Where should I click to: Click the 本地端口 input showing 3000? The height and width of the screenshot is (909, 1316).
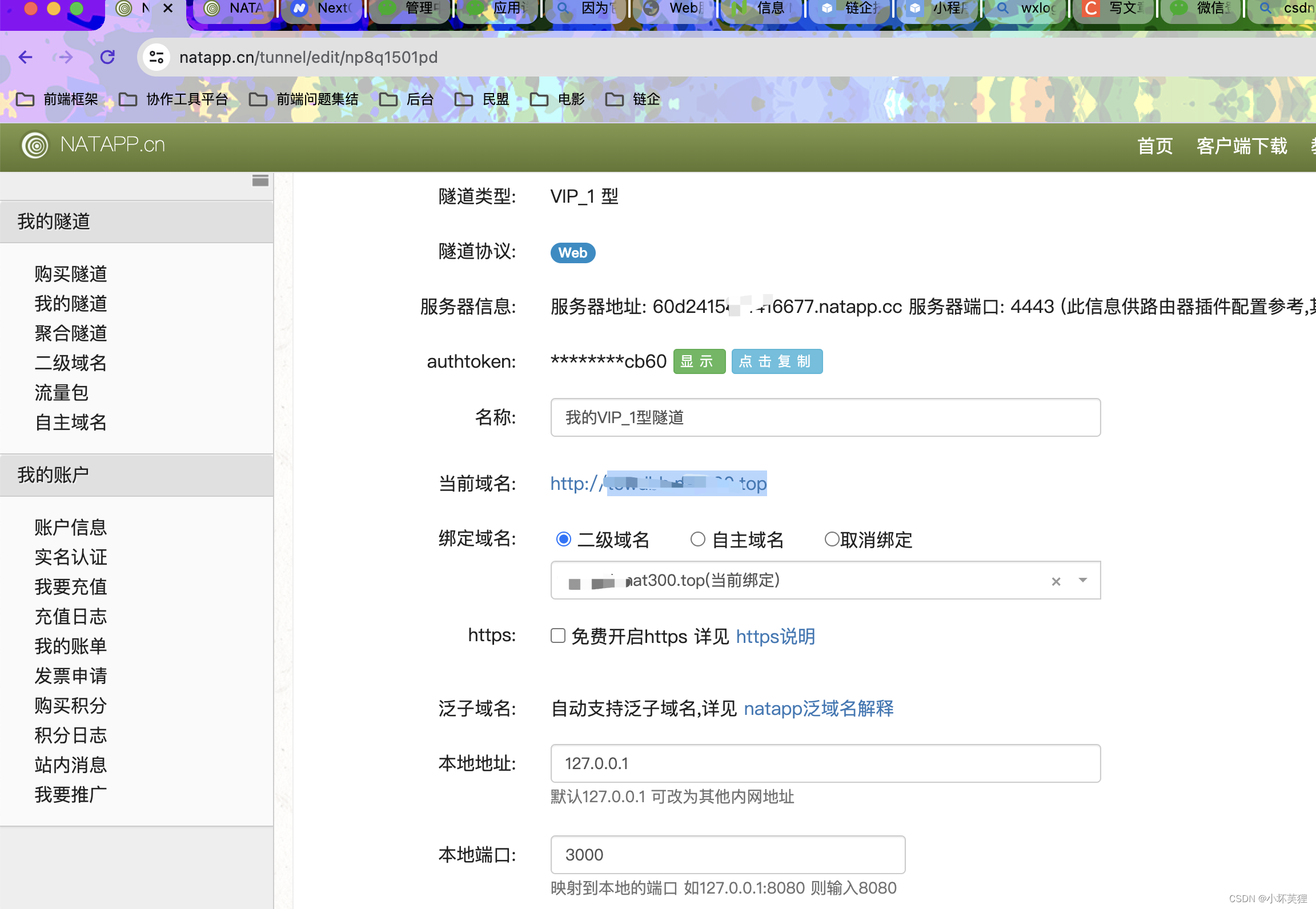click(x=727, y=855)
